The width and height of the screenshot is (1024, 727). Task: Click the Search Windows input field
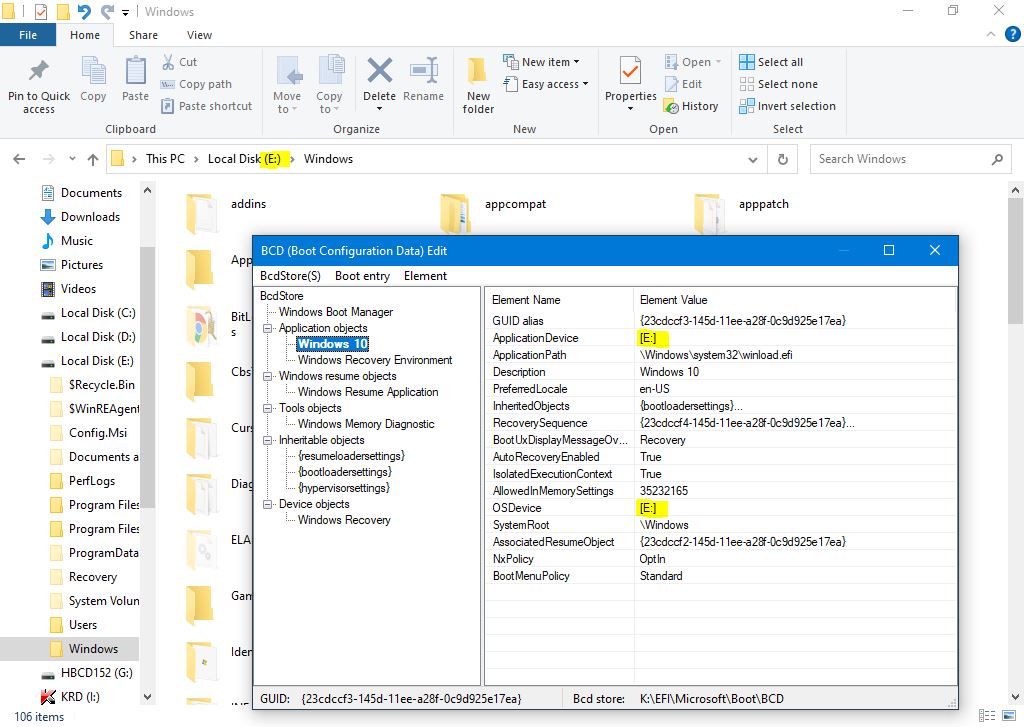898,159
